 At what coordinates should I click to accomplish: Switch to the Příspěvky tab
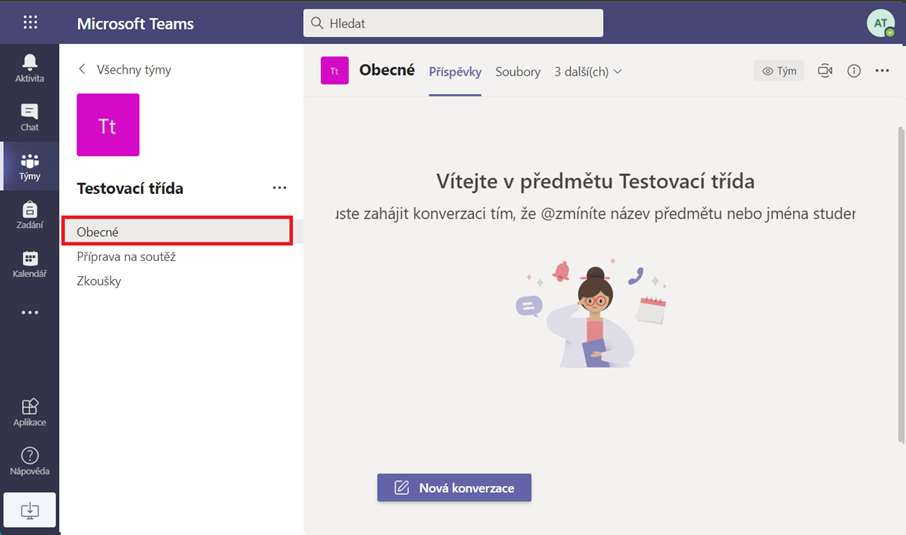tap(455, 72)
